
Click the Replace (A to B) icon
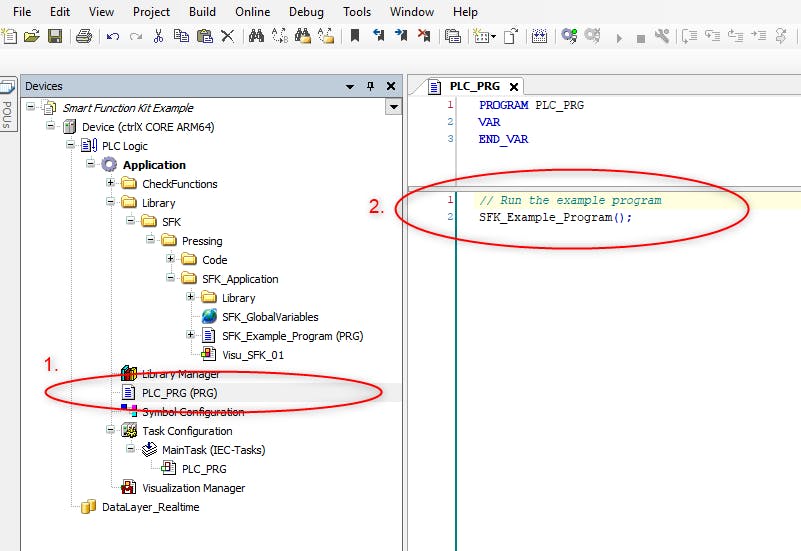279,36
